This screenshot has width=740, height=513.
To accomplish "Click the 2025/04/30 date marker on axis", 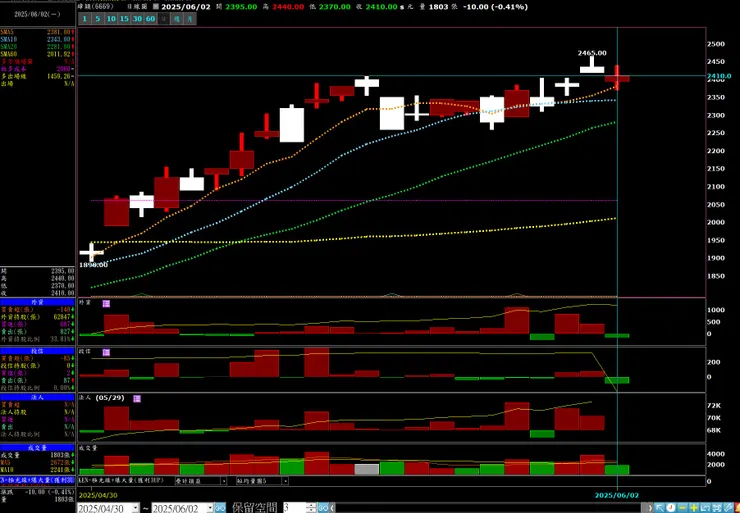I will point(98,496).
